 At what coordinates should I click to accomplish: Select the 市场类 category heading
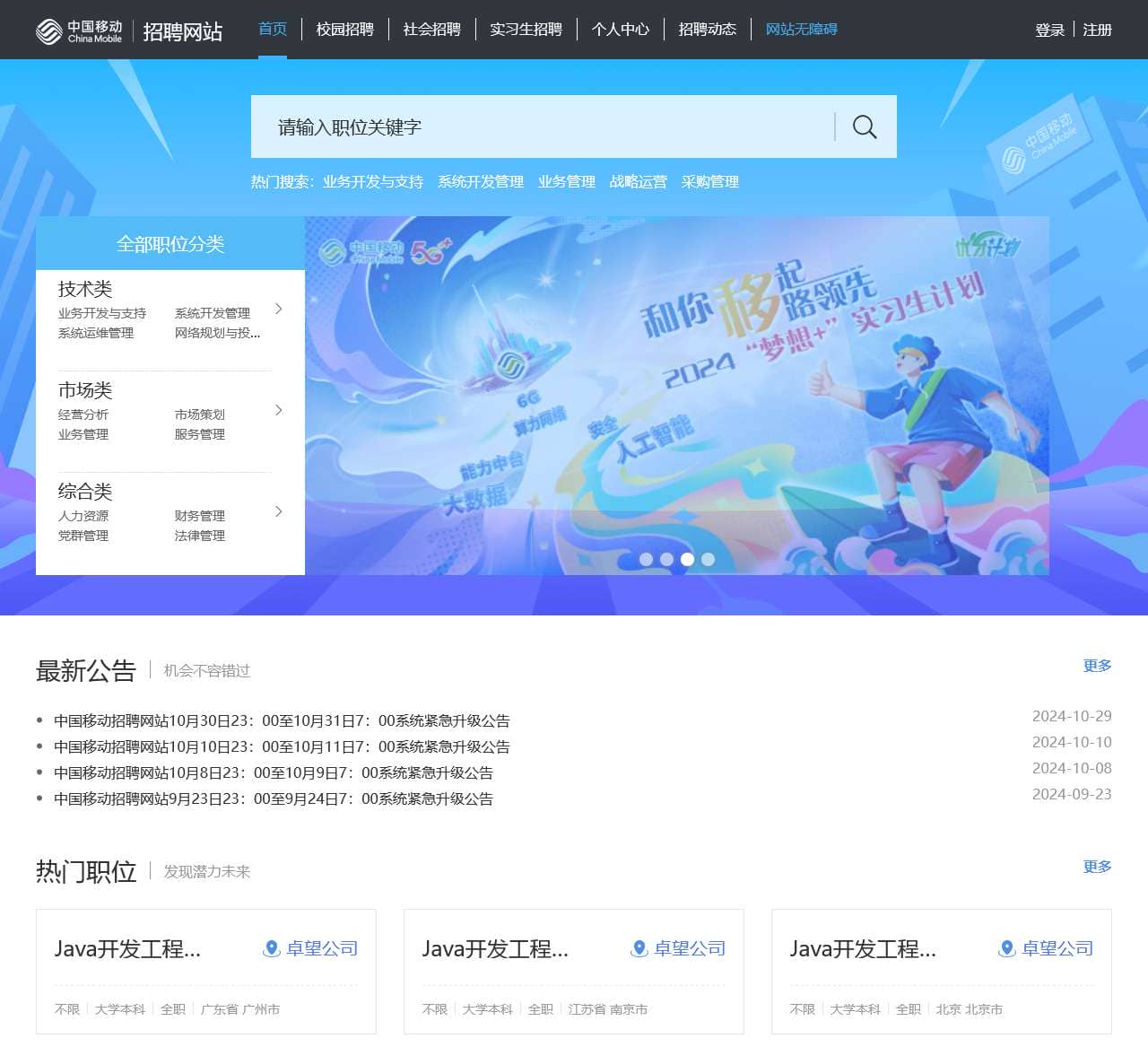tap(85, 390)
